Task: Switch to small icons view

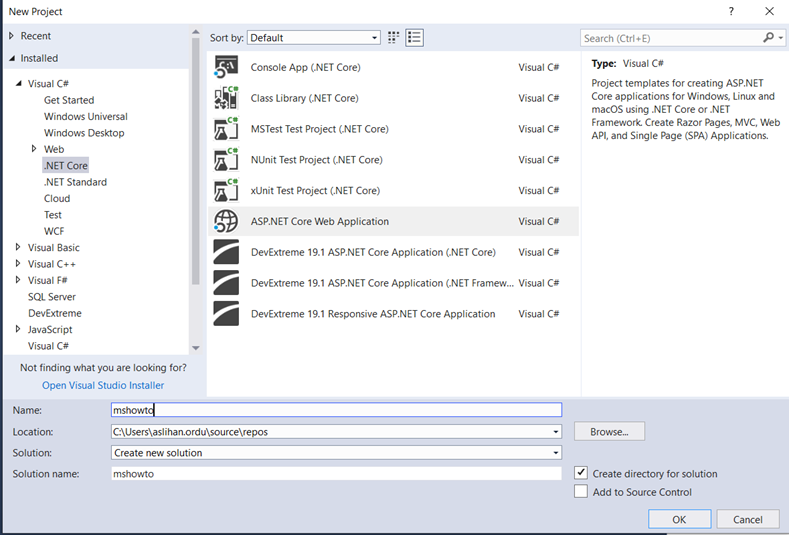Action: [393, 38]
